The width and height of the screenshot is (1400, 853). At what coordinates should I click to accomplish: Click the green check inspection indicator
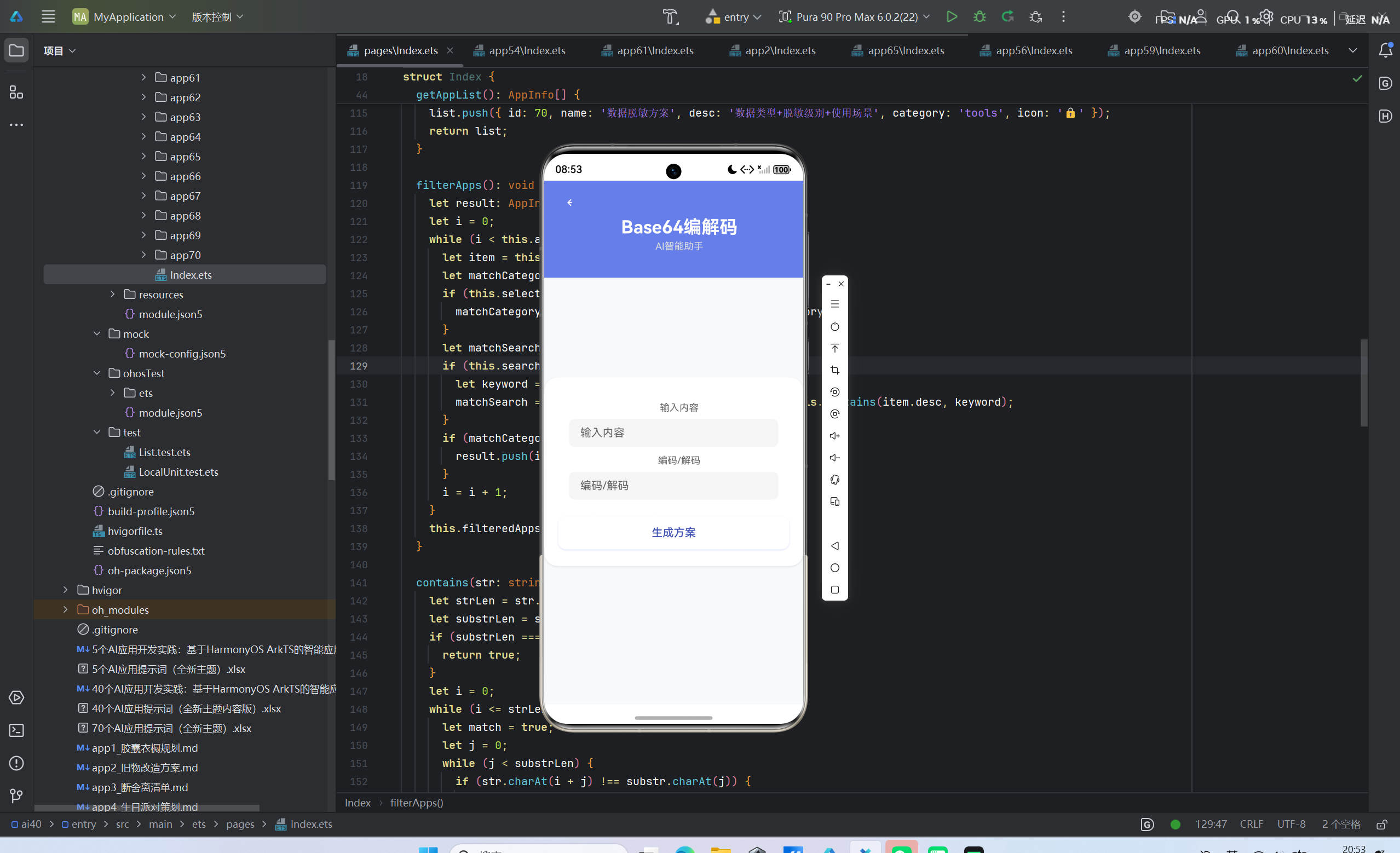pyautogui.click(x=1357, y=78)
